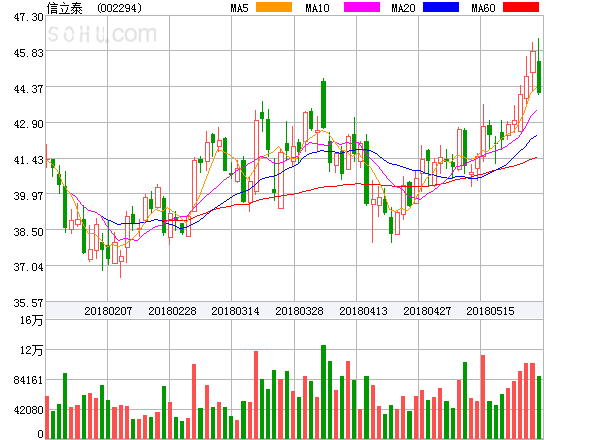Click the orange MA5 legend swatch
The height and width of the screenshot is (440, 600).
point(274,7)
